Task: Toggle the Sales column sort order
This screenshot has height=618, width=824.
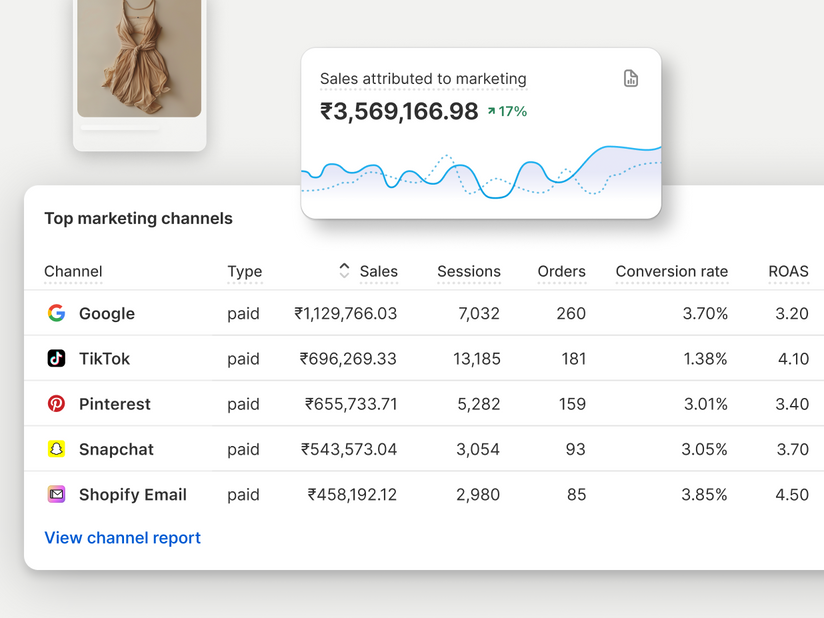Action: [377, 271]
